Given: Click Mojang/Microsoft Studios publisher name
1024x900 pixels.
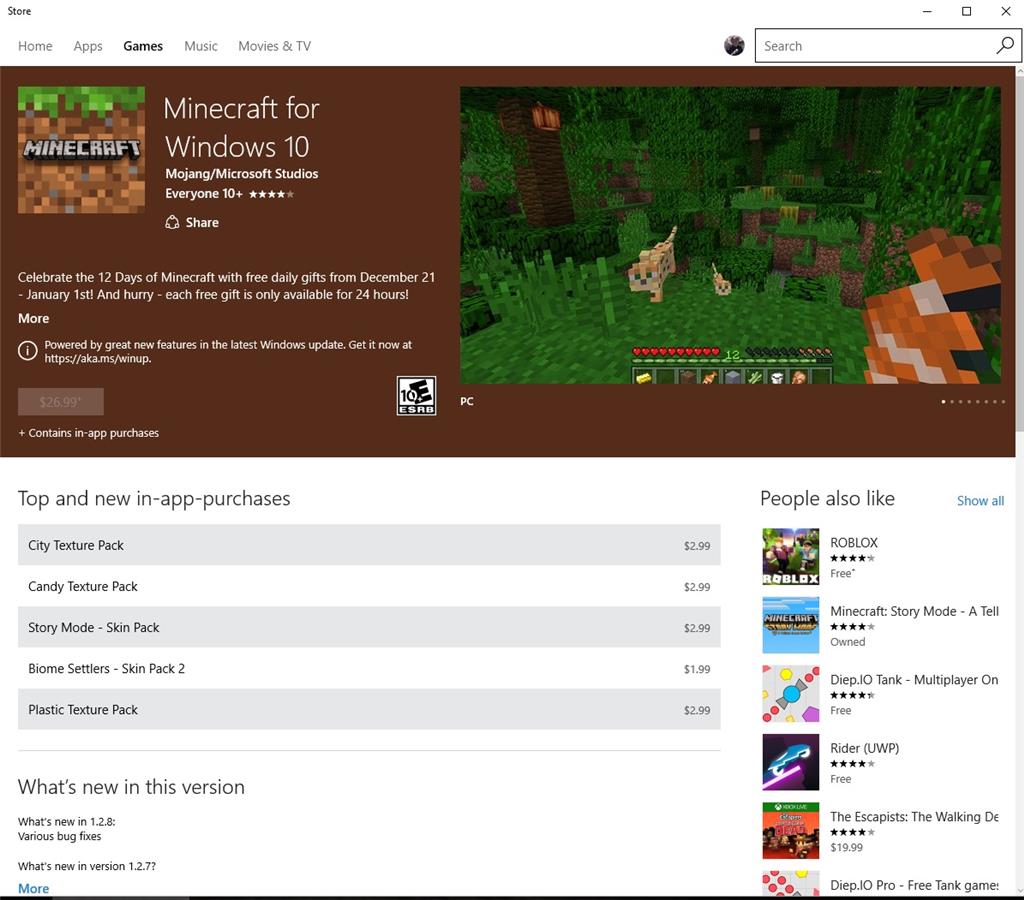Looking at the screenshot, I should pyautogui.click(x=242, y=174).
